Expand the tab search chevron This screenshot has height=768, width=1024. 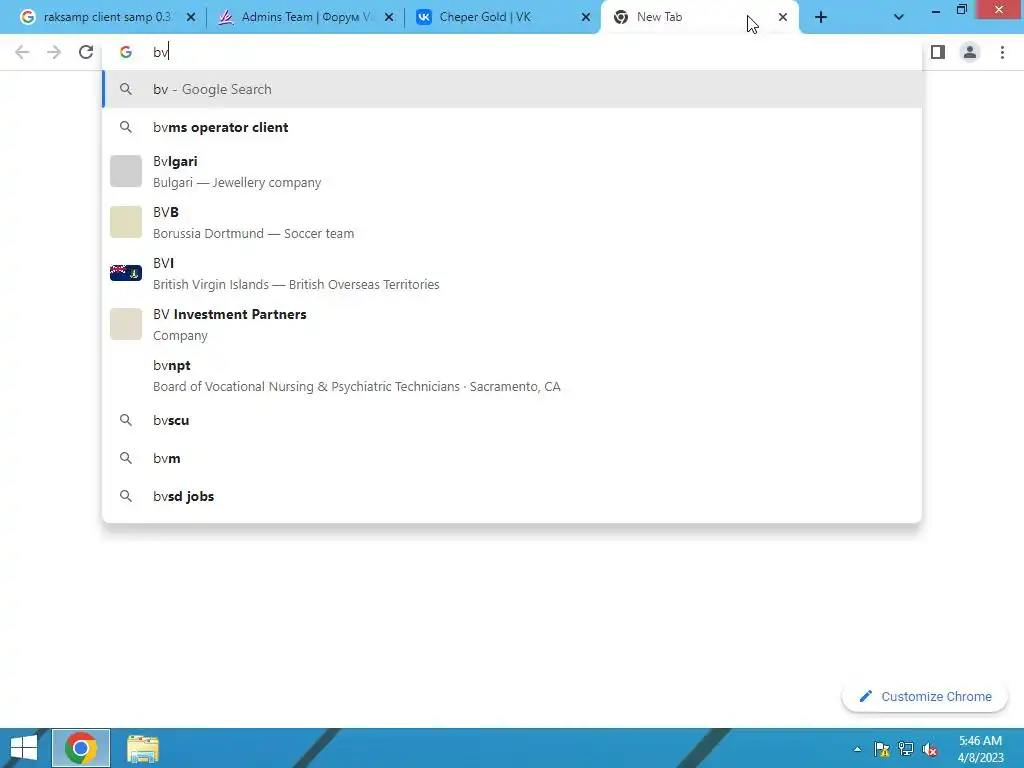pyautogui.click(x=899, y=18)
